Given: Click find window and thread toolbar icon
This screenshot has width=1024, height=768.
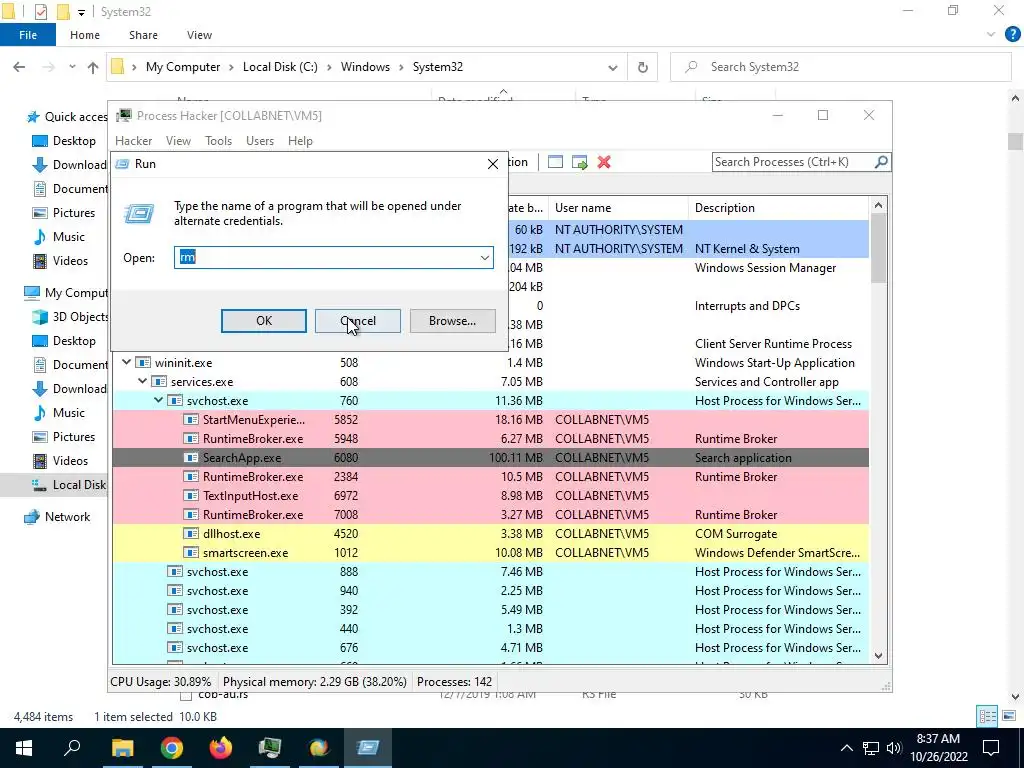Looking at the screenshot, I should pyautogui.click(x=579, y=162).
